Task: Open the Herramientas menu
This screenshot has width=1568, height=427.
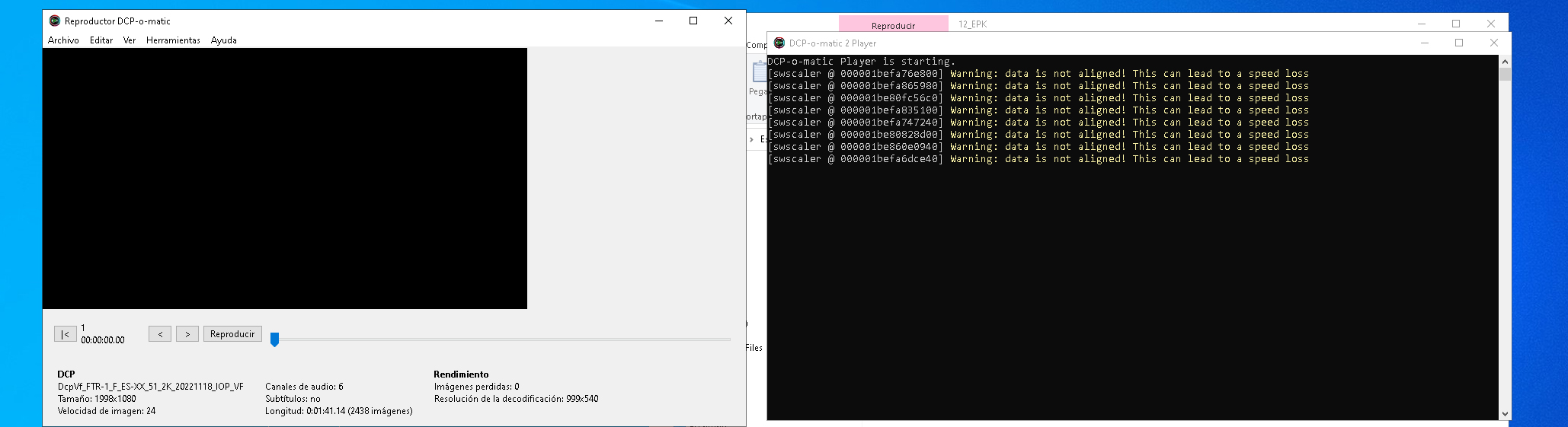Action: pos(173,40)
